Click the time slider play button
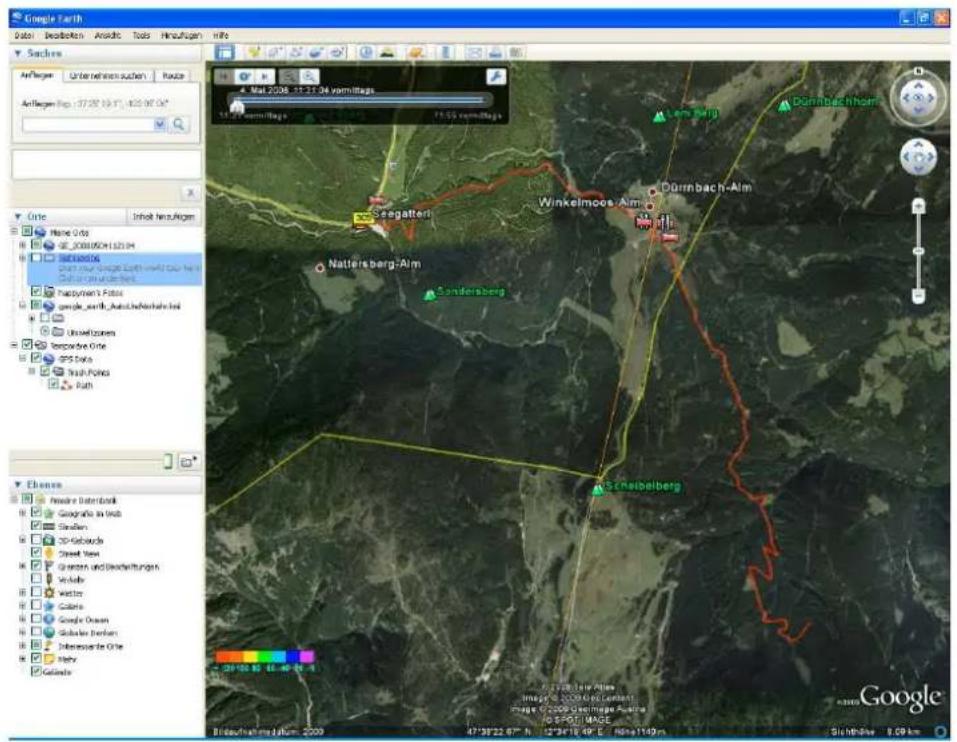Screen dimensions: 957x742 264,76
